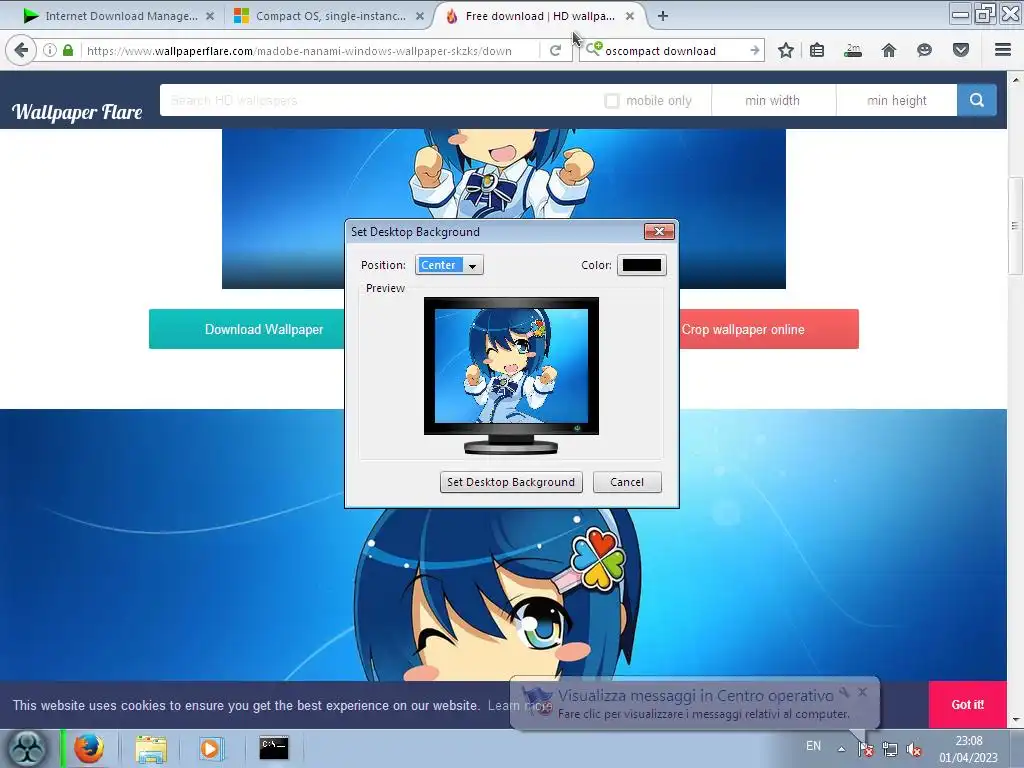Click the chat smiley toolbar icon
The width and height of the screenshot is (1024, 768).
(x=924, y=50)
